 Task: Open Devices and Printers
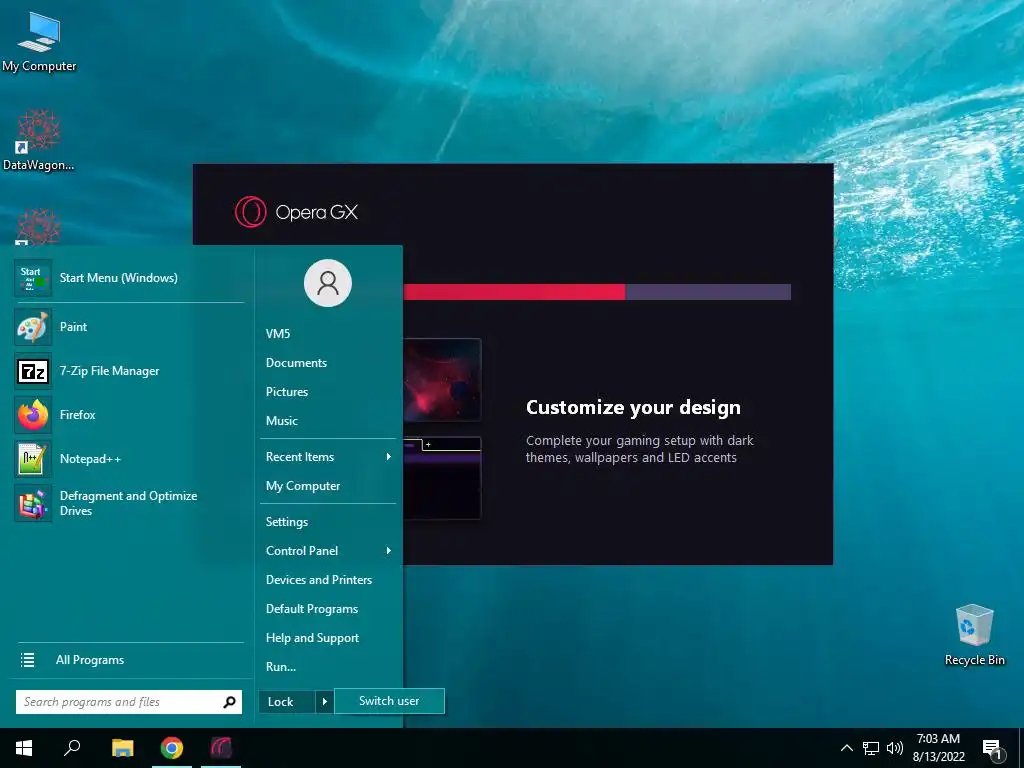coord(328,580)
